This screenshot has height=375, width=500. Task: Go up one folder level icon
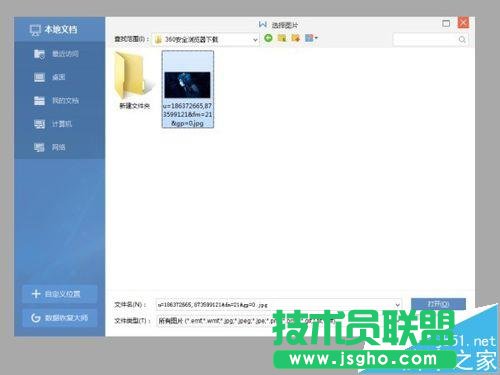click(x=282, y=38)
